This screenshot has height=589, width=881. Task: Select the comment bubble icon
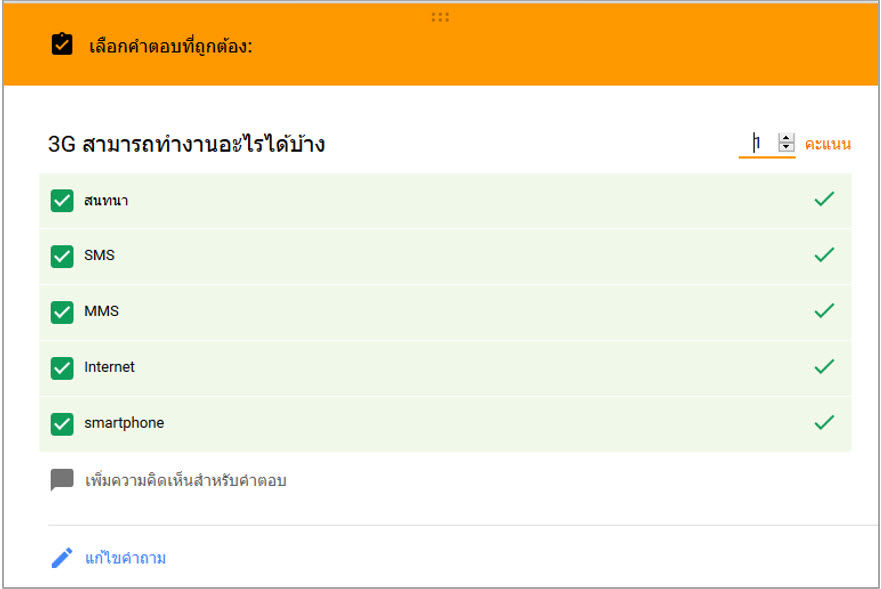pos(62,479)
